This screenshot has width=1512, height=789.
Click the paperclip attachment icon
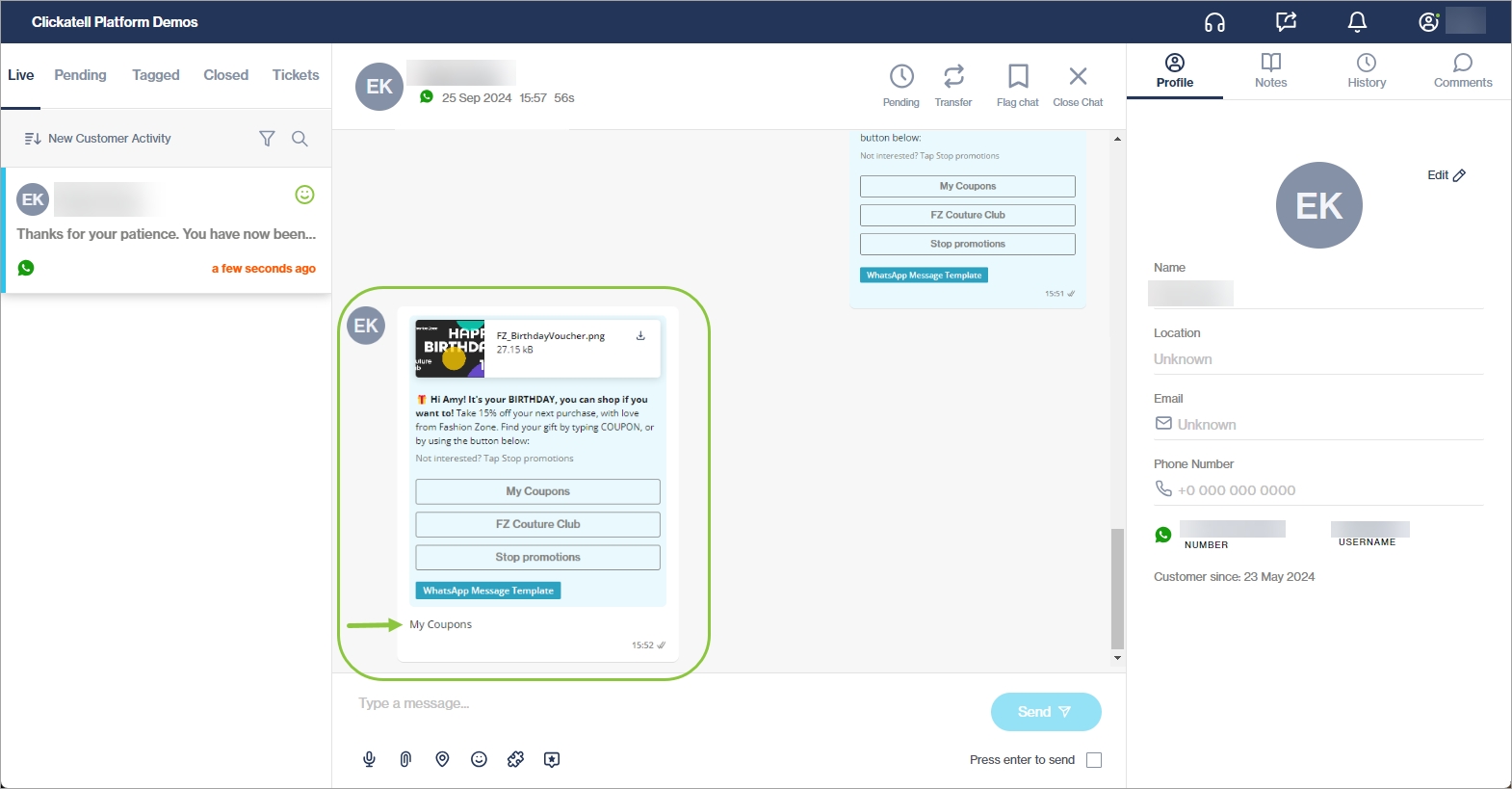click(x=405, y=759)
